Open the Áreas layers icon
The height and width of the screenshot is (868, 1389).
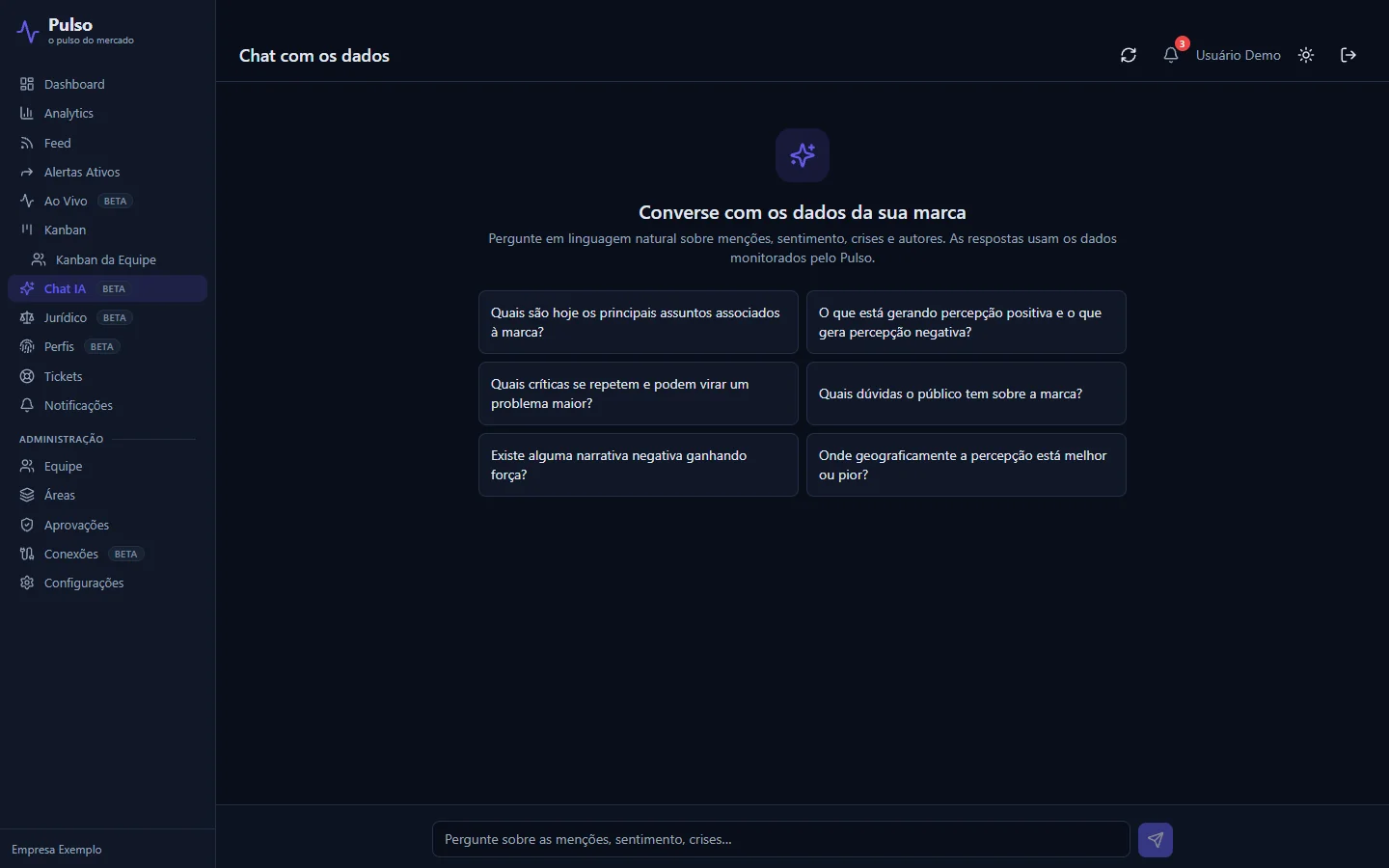[x=27, y=495]
